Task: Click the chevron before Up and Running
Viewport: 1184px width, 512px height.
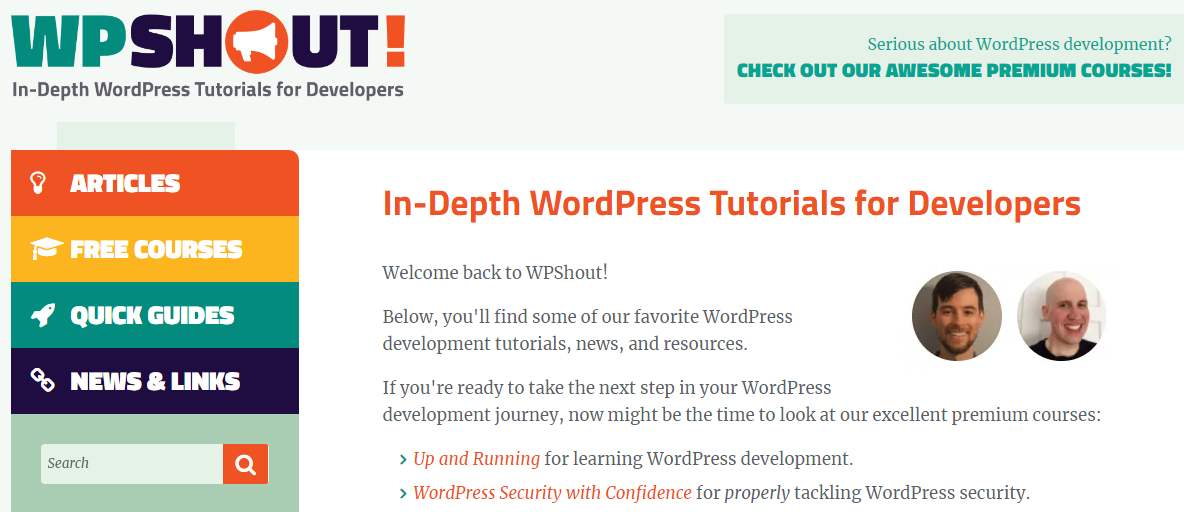Action: (403, 459)
